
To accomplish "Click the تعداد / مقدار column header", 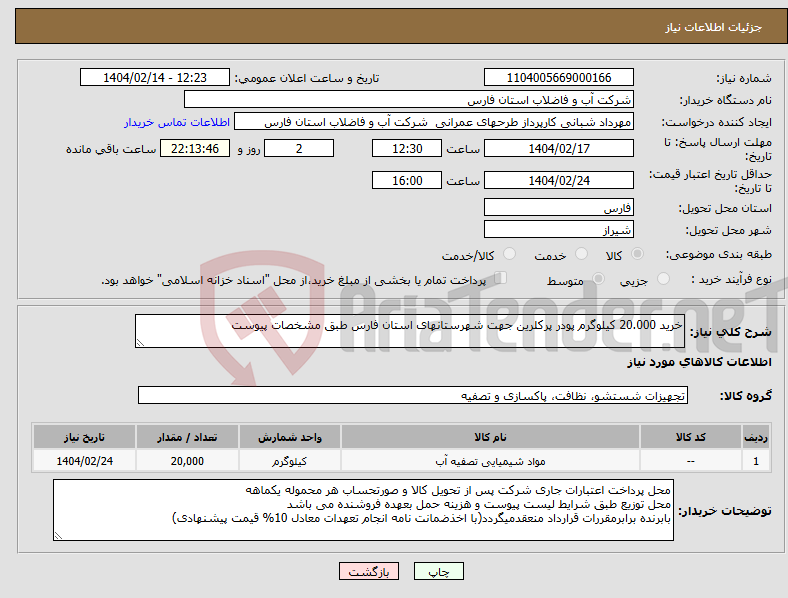I will [187, 437].
